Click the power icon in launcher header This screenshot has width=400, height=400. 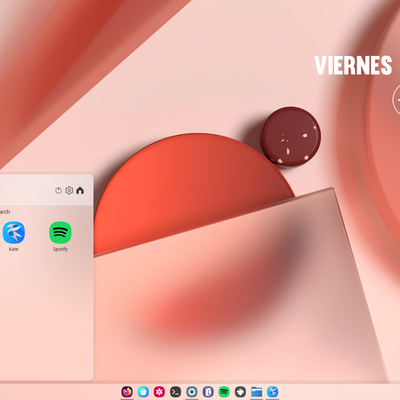point(58,190)
